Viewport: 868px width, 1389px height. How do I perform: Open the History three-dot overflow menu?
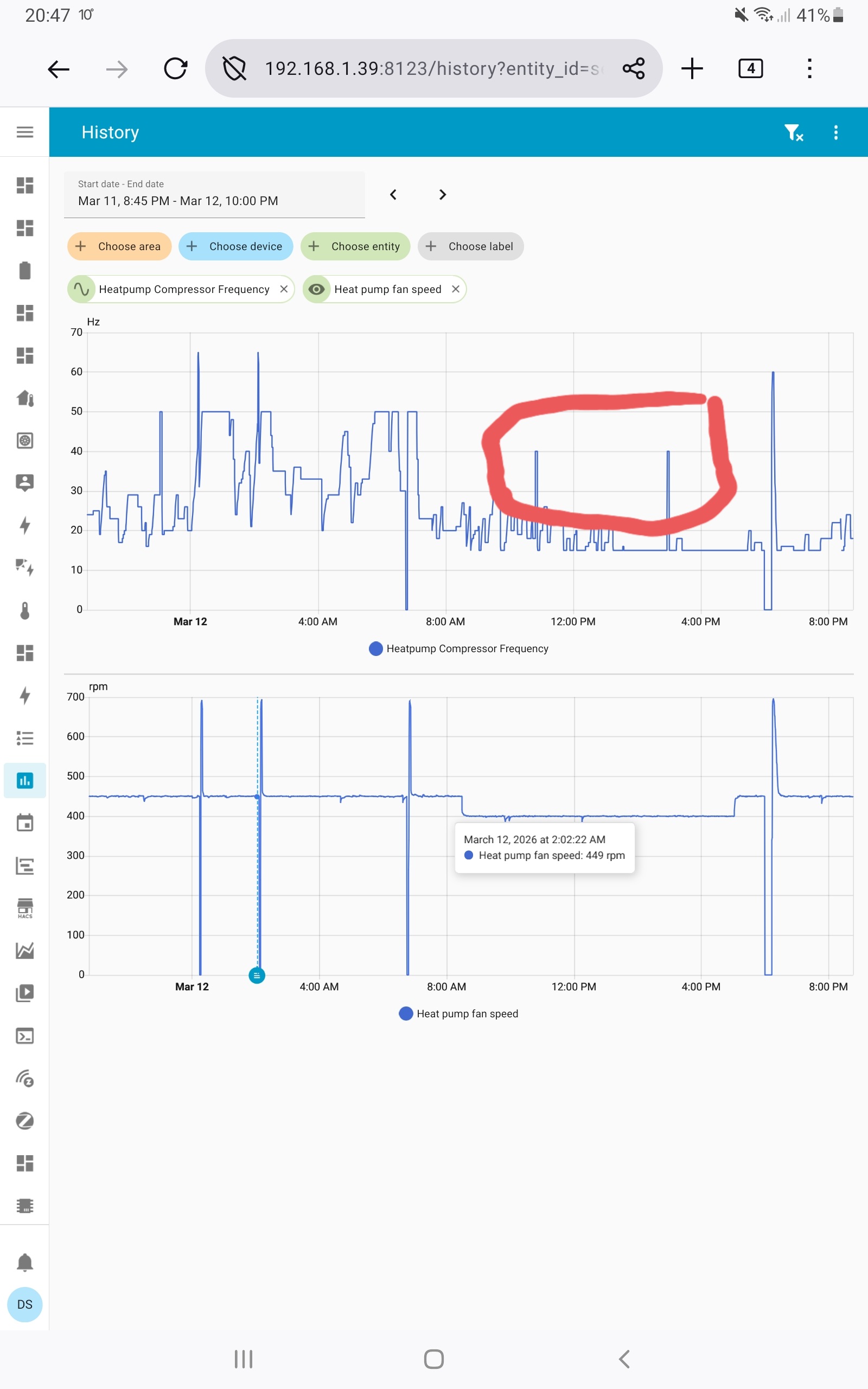click(x=835, y=132)
